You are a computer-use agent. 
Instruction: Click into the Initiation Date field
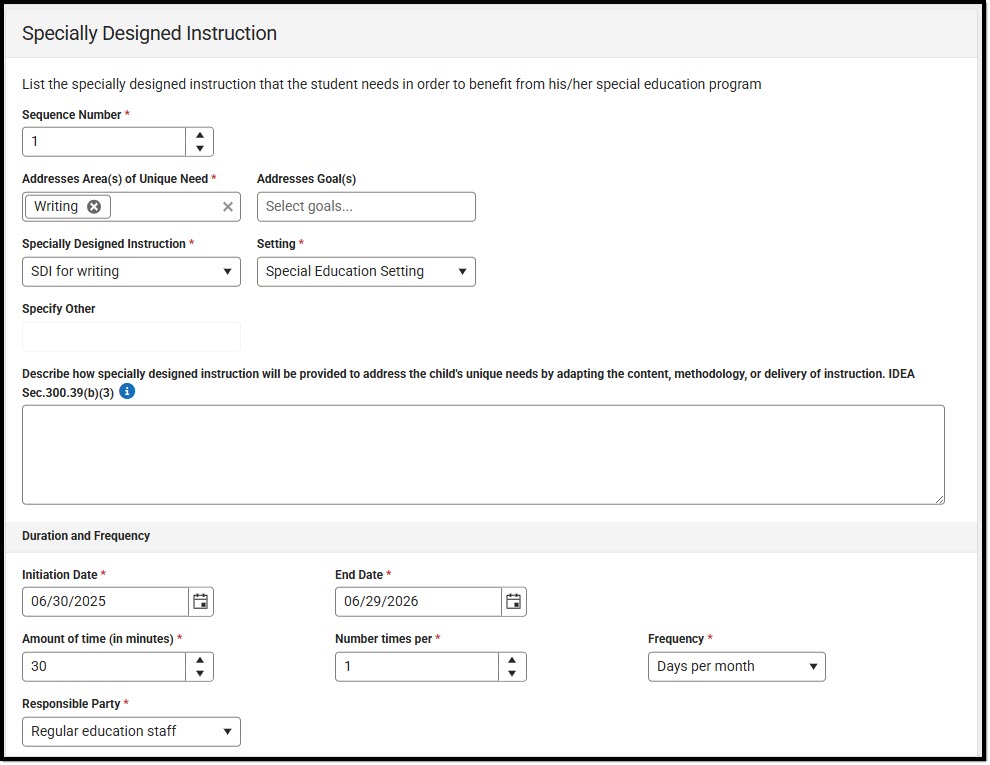coord(105,601)
